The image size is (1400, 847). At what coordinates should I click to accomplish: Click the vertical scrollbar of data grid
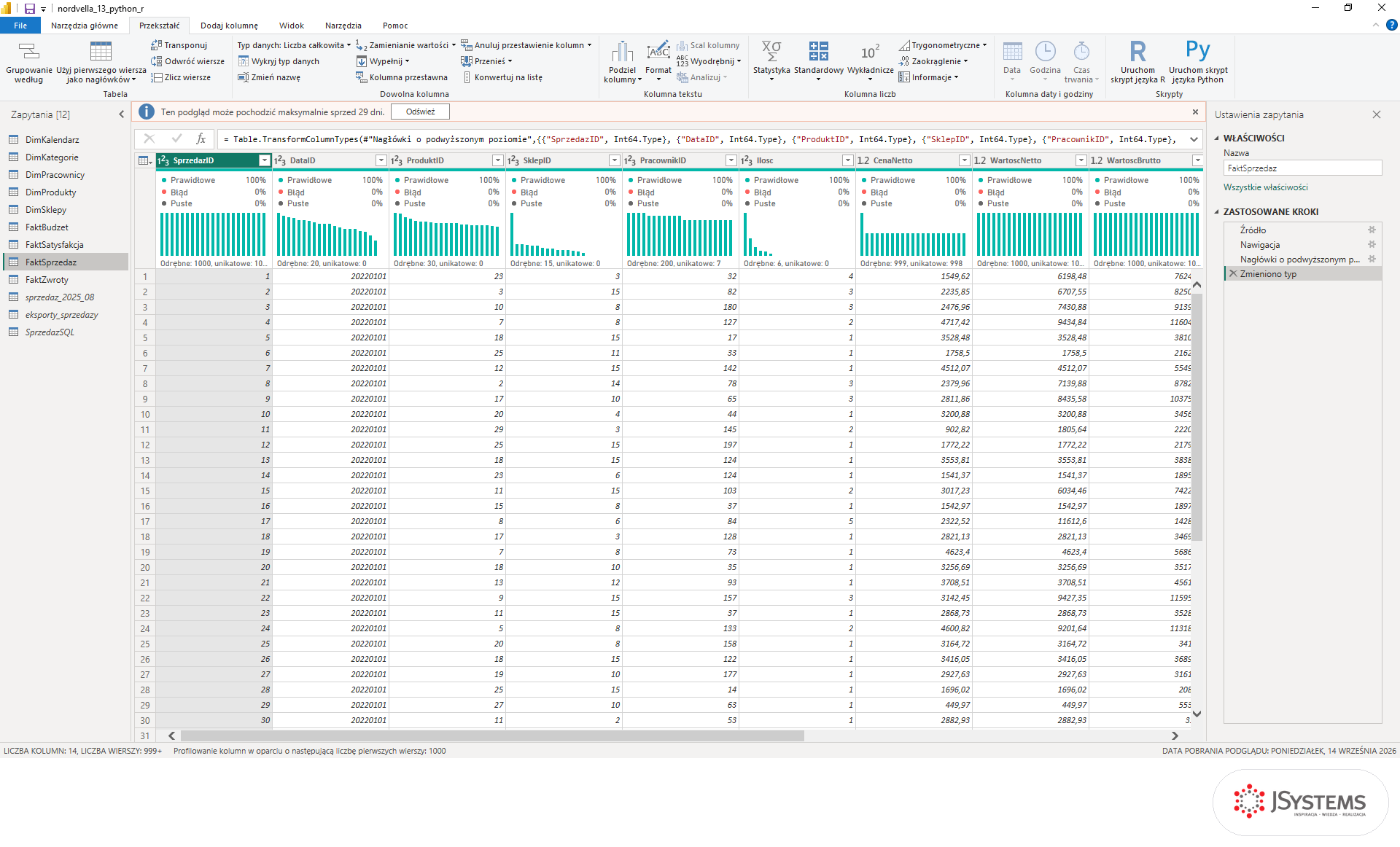[1197, 417]
